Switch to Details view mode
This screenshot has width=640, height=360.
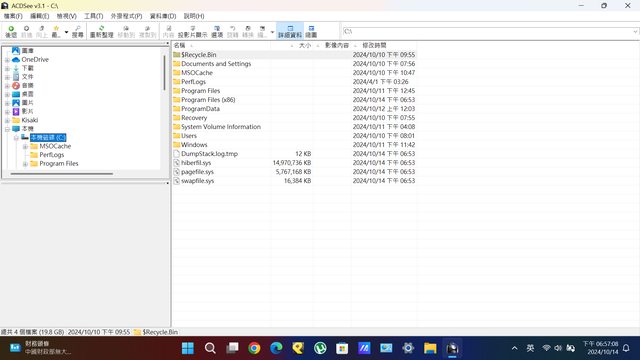point(290,31)
